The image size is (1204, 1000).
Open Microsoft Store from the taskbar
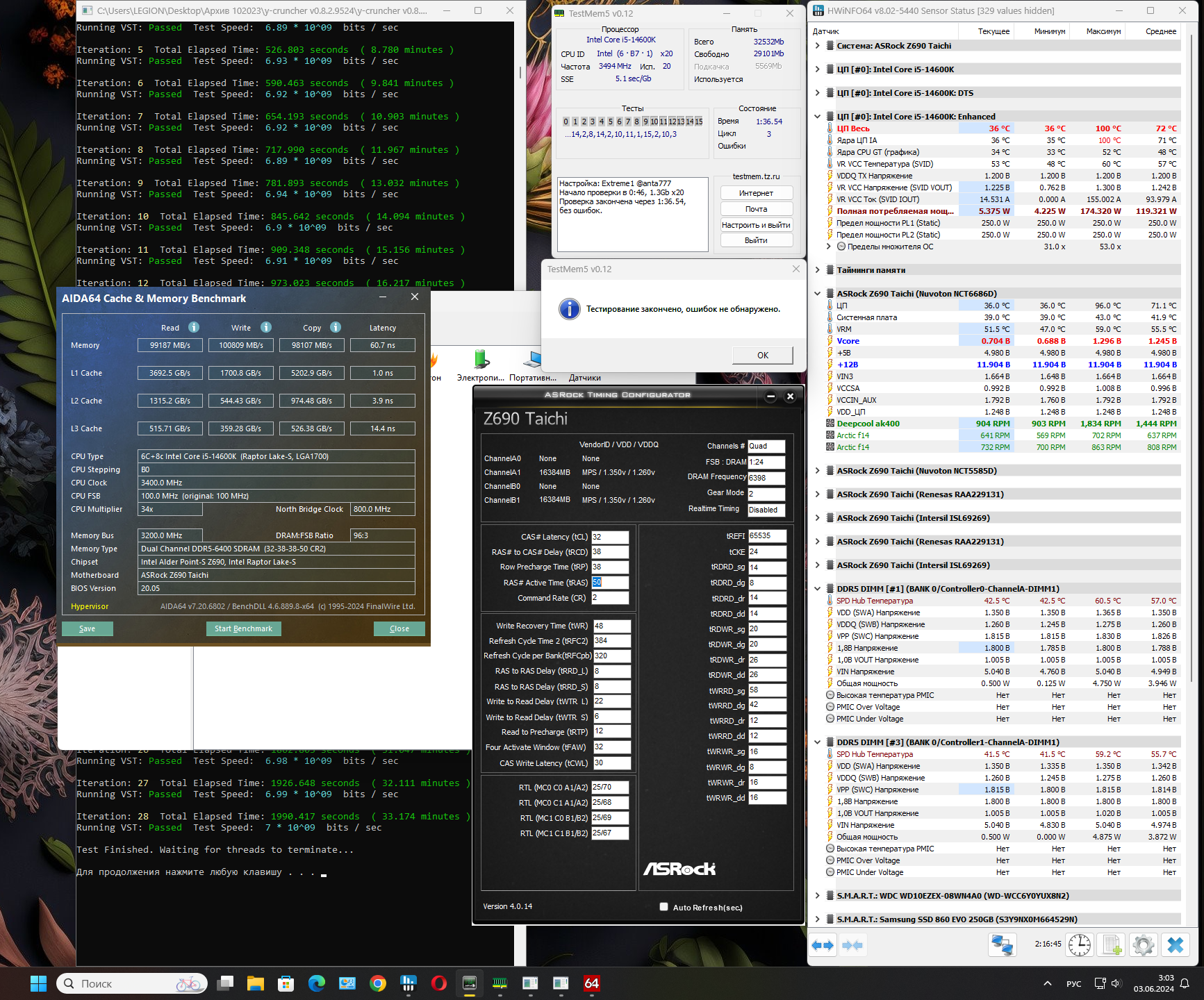click(x=286, y=983)
